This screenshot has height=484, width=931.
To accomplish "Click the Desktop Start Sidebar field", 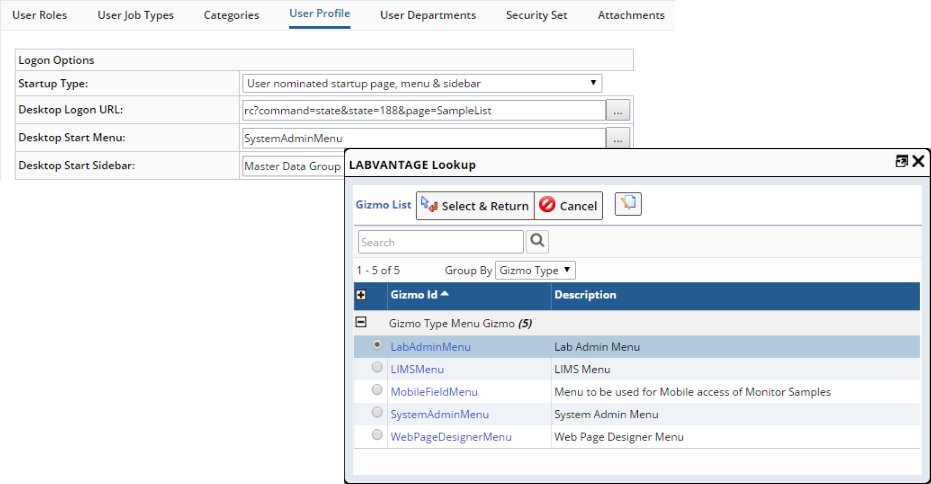I will 293,166.
